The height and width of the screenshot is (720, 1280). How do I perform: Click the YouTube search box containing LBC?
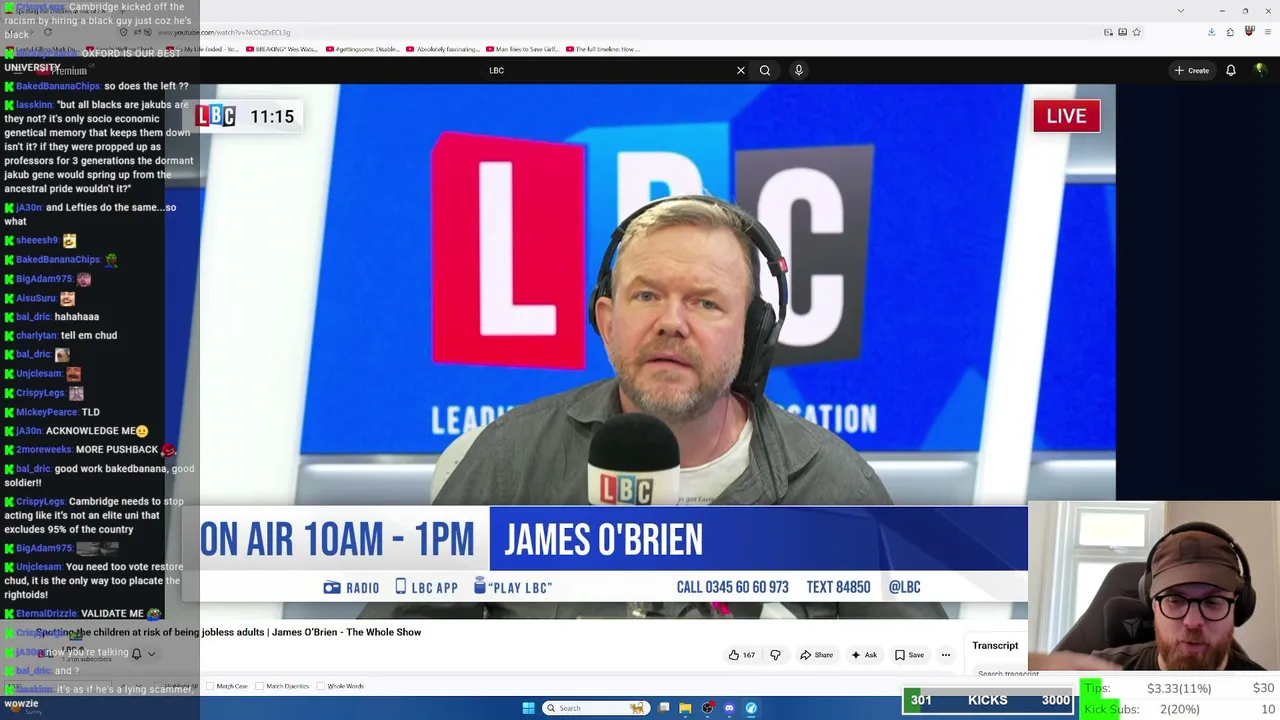coord(610,70)
